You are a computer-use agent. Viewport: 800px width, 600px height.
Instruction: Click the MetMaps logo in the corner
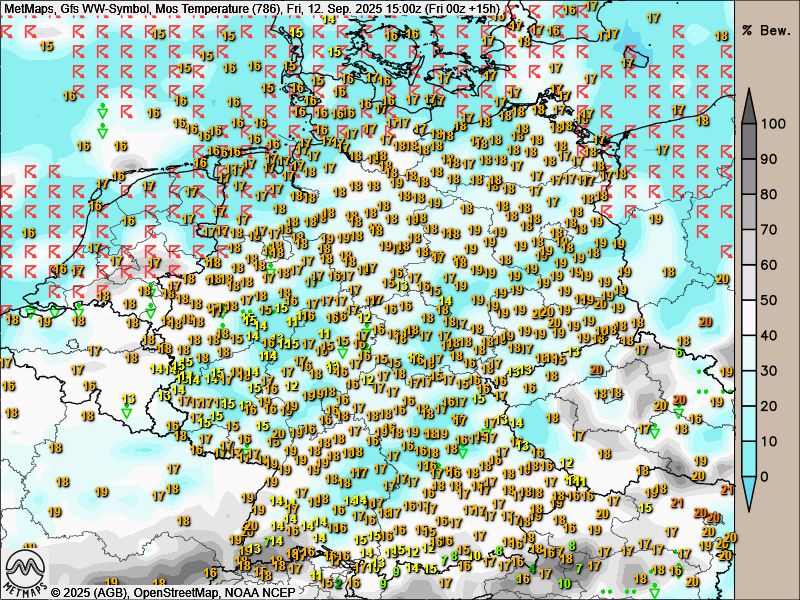coord(26,572)
